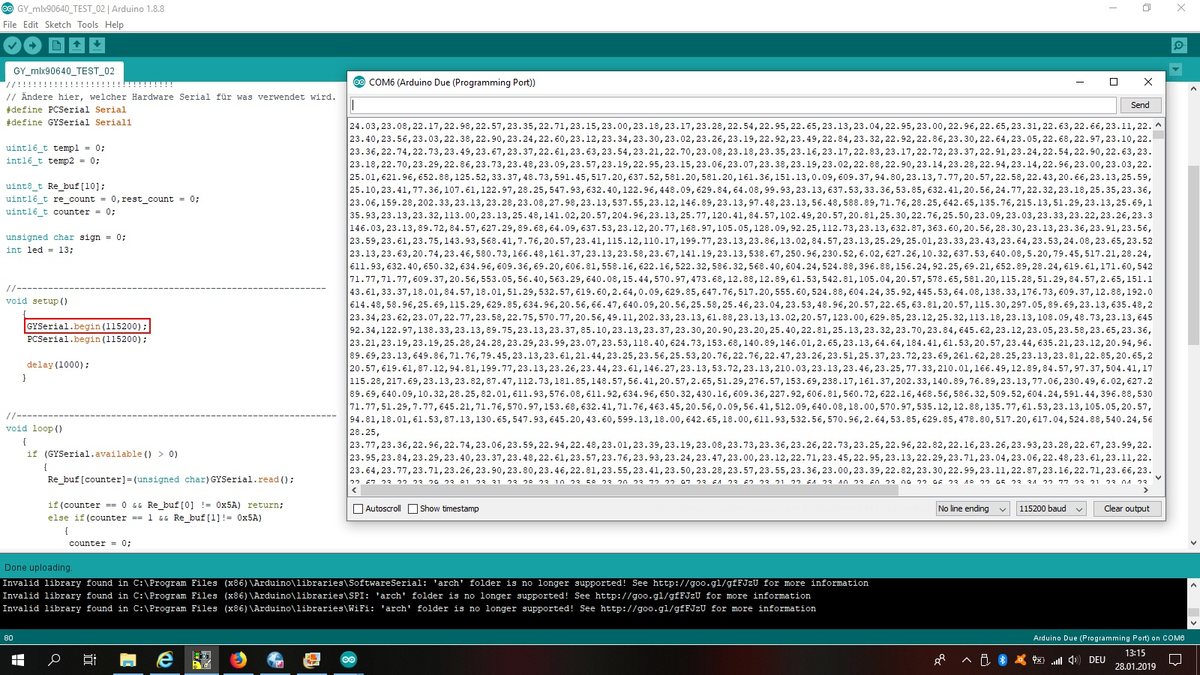The width and height of the screenshot is (1200, 675).
Task: Click PCSerial.begin(115200) line in code
Action: 87,339
